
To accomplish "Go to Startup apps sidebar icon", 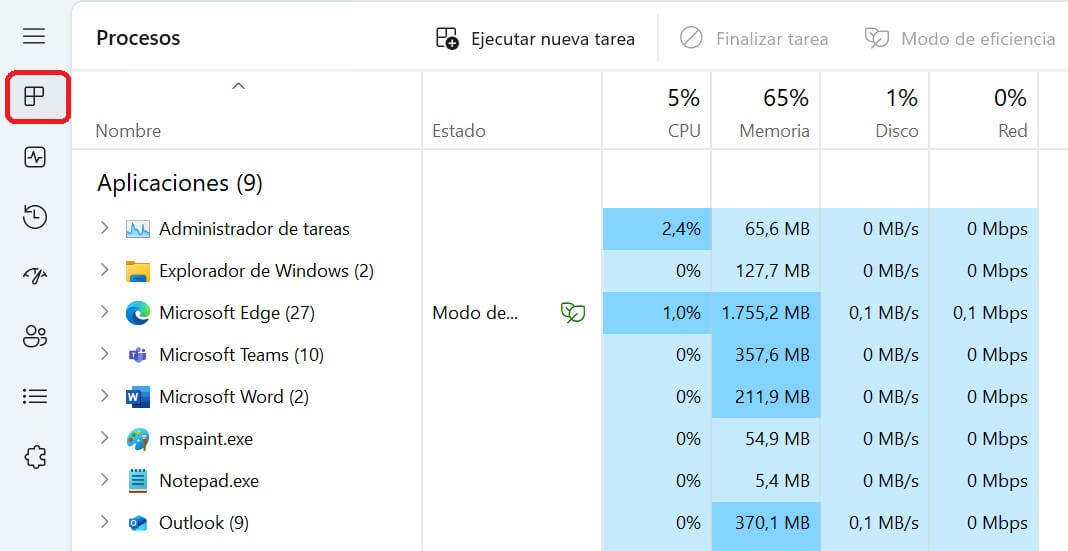I will click(35, 277).
